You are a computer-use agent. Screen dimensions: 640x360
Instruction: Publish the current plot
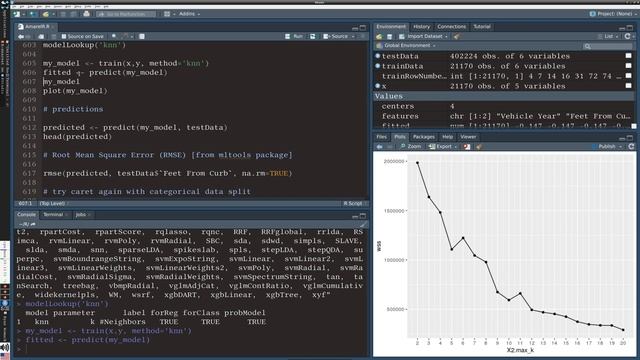click(x=603, y=147)
